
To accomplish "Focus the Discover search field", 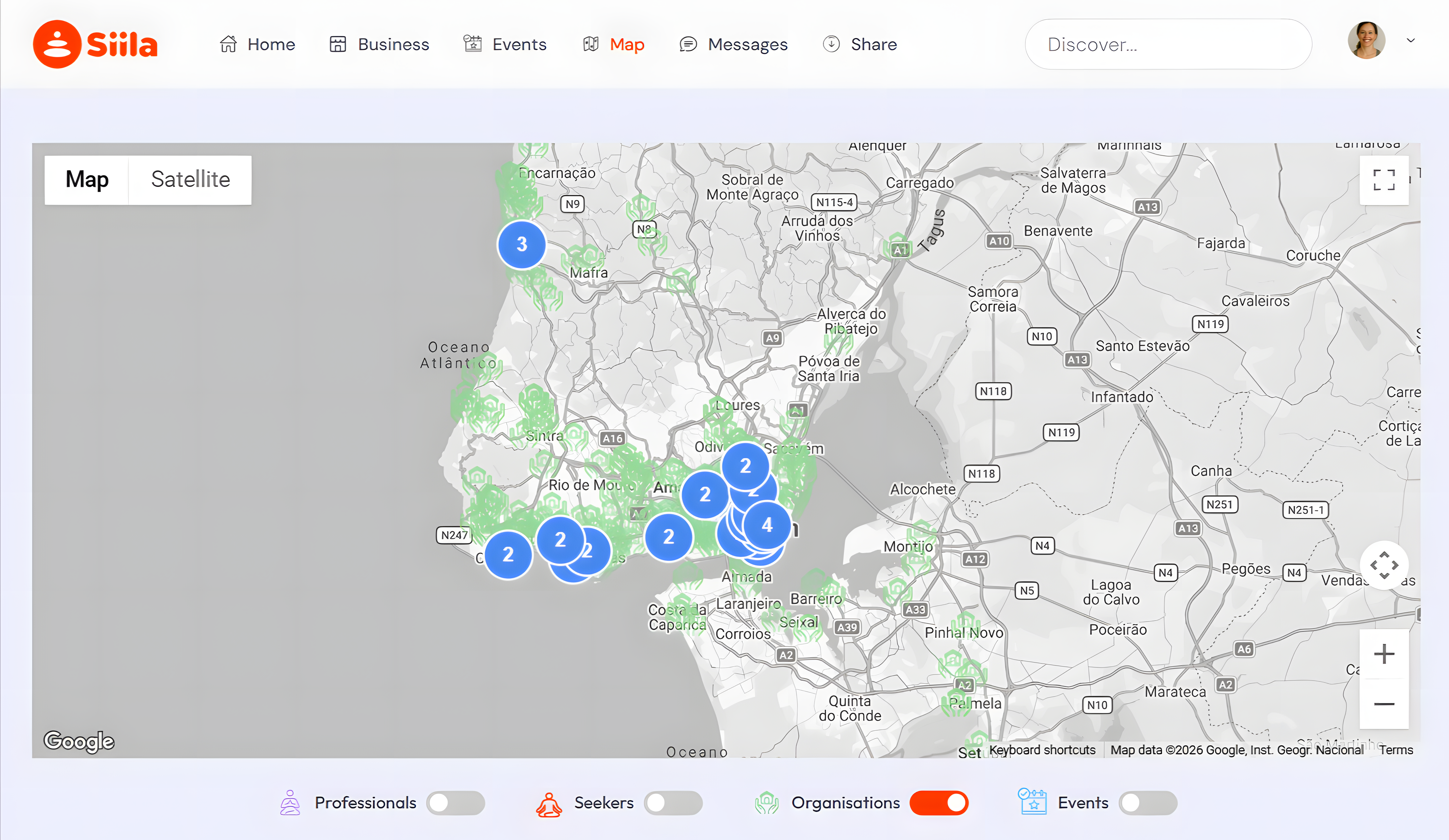I will click(1169, 44).
